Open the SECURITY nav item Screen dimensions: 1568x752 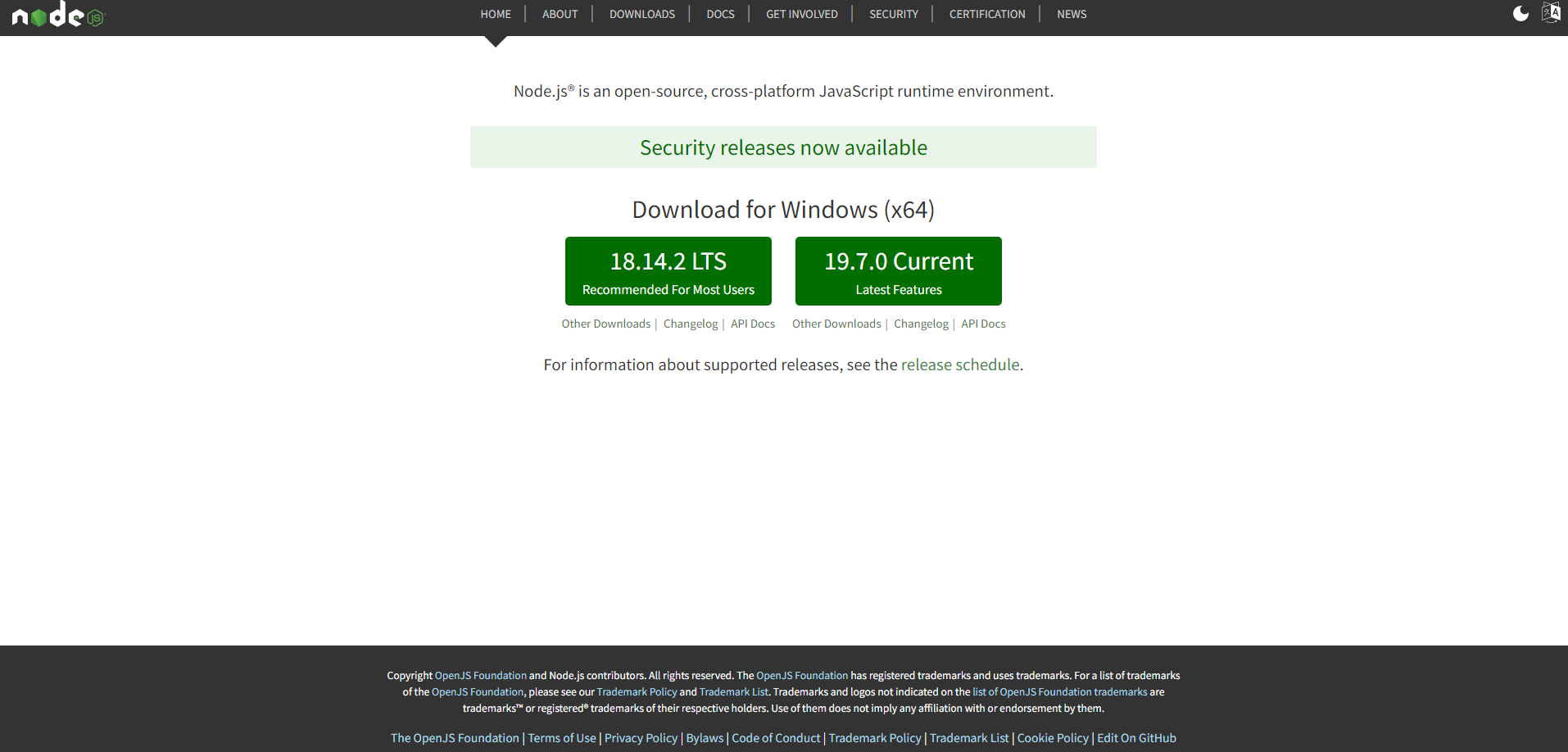coord(894,14)
